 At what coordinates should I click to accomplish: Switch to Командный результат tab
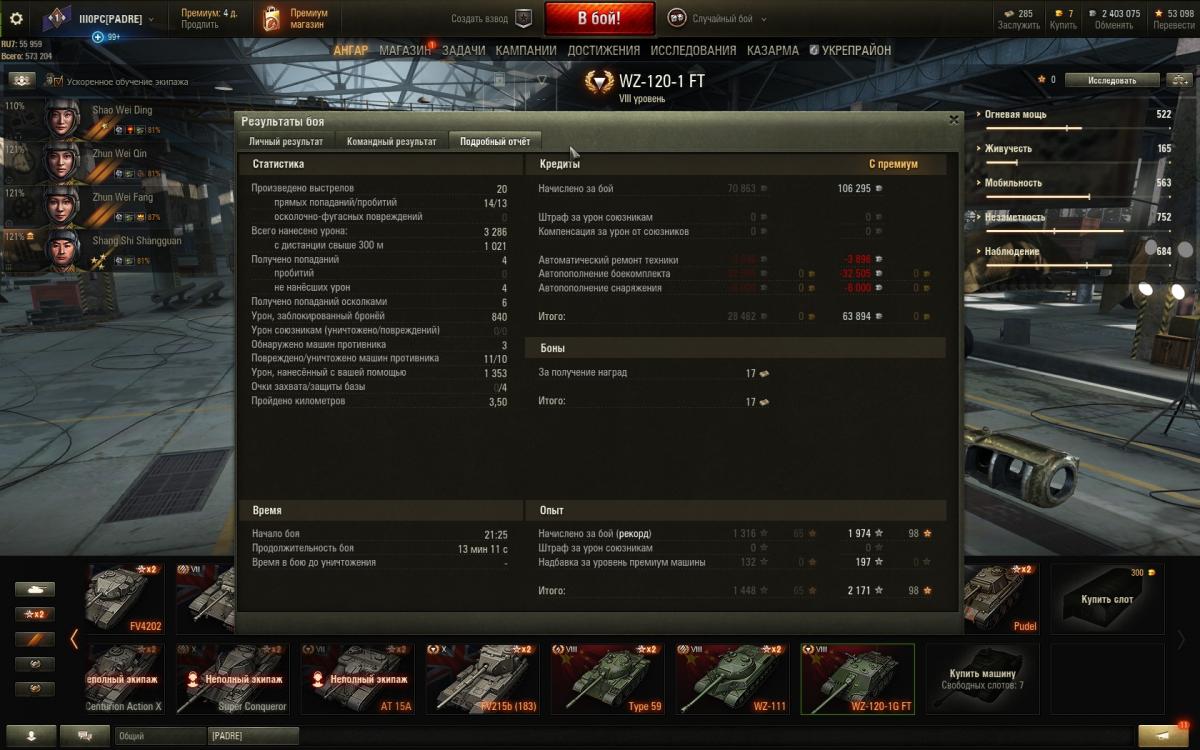coord(391,141)
